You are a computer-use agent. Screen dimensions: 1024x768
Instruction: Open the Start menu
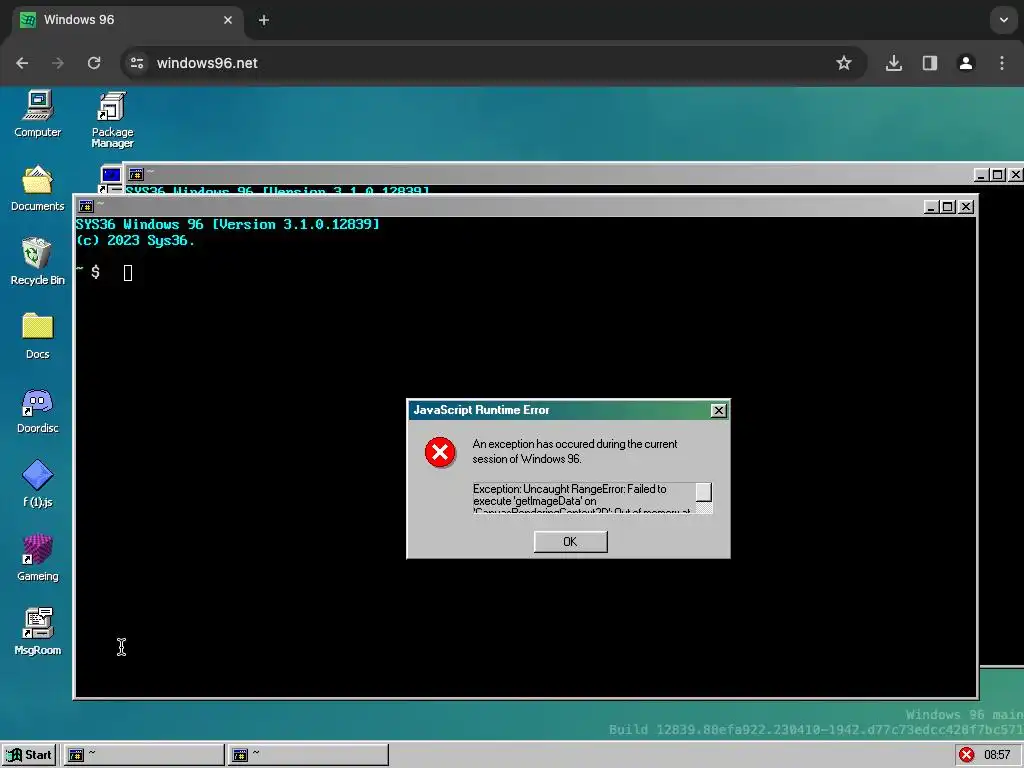pos(29,755)
